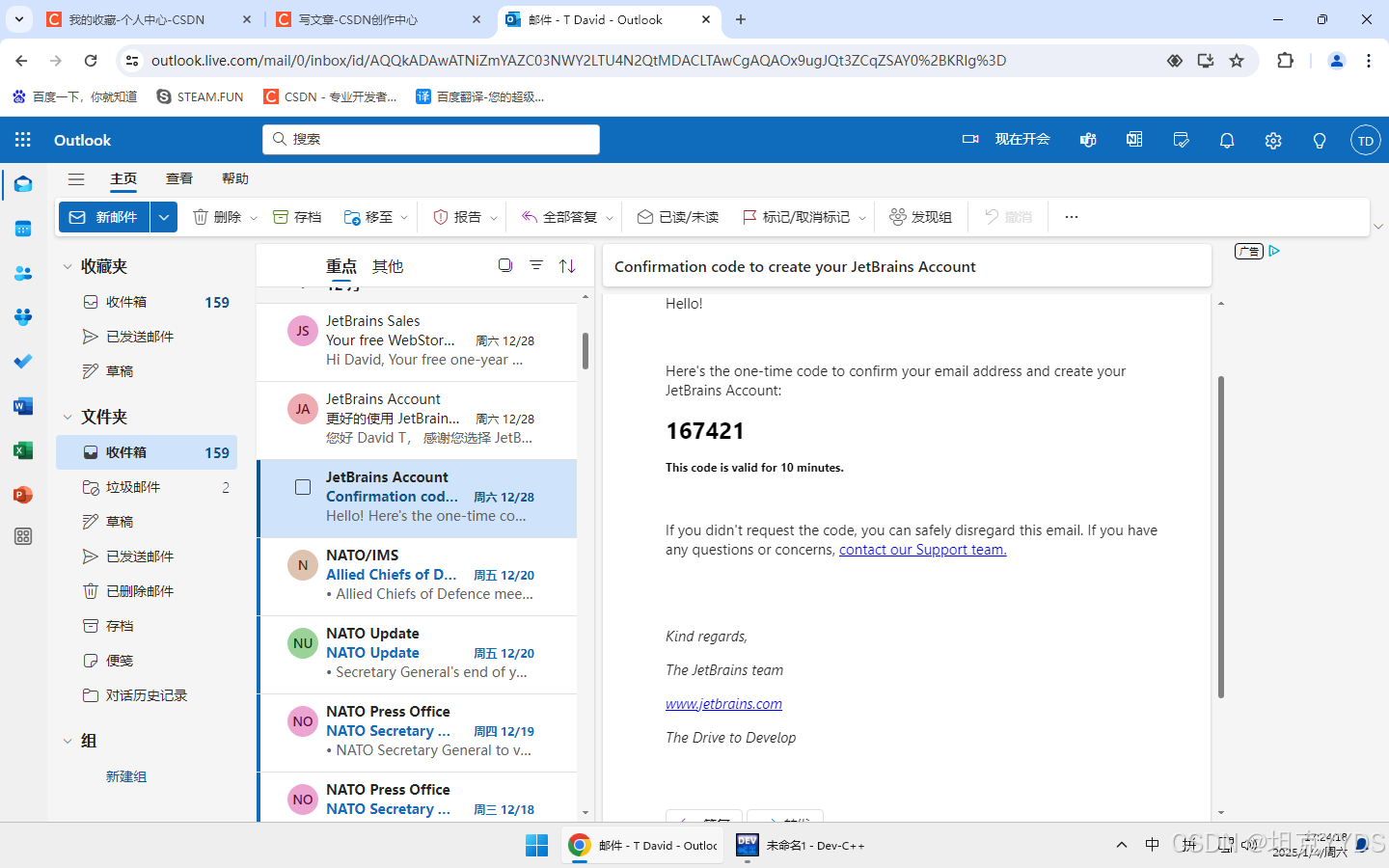The image size is (1389, 868).
Task: Launch PowerPoint from left app rail
Action: 23,495
